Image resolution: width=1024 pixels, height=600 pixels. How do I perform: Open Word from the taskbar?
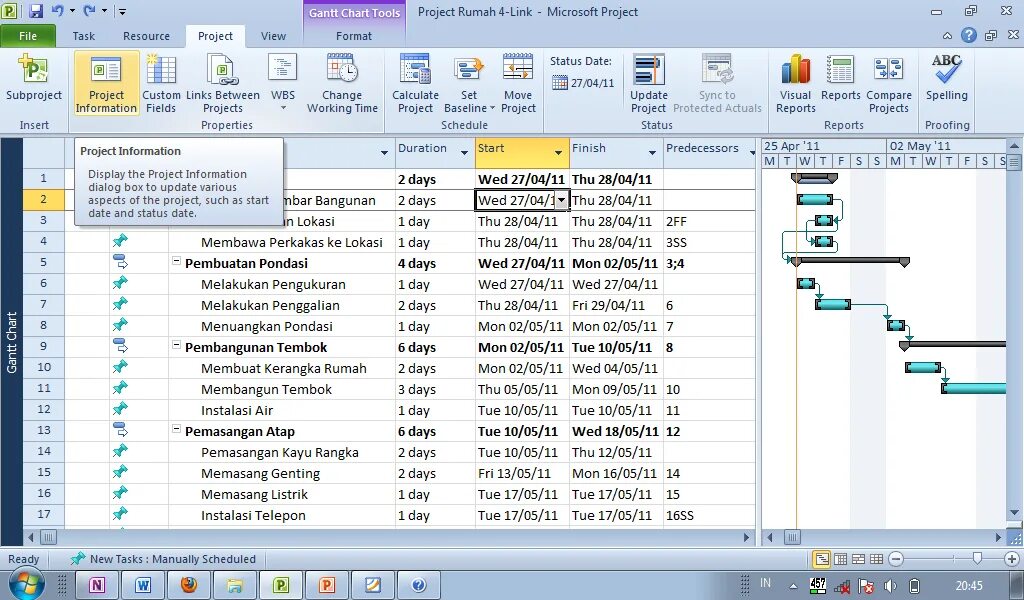click(143, 584)
